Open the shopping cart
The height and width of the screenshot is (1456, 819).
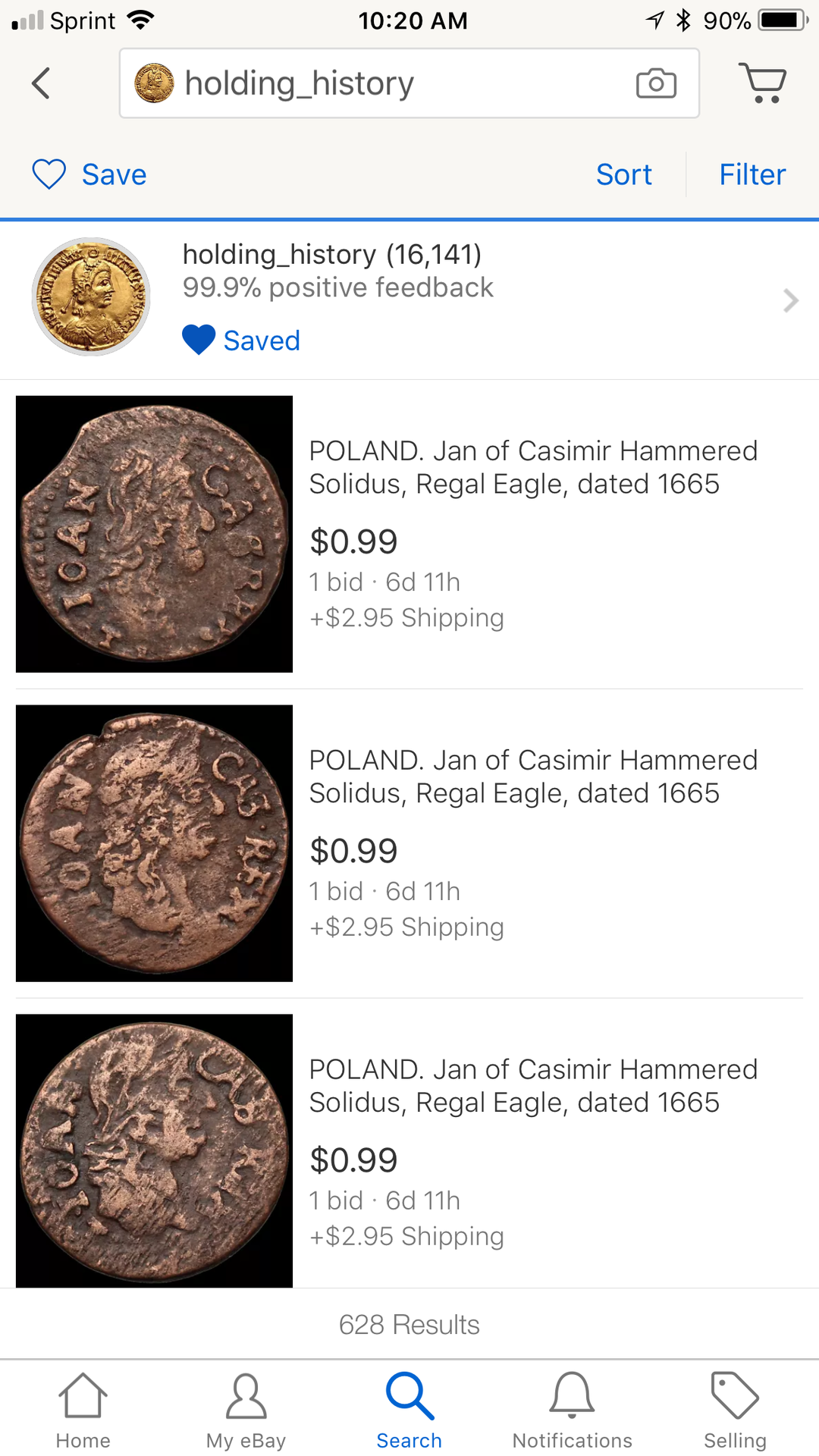click(x=763, y=82)
